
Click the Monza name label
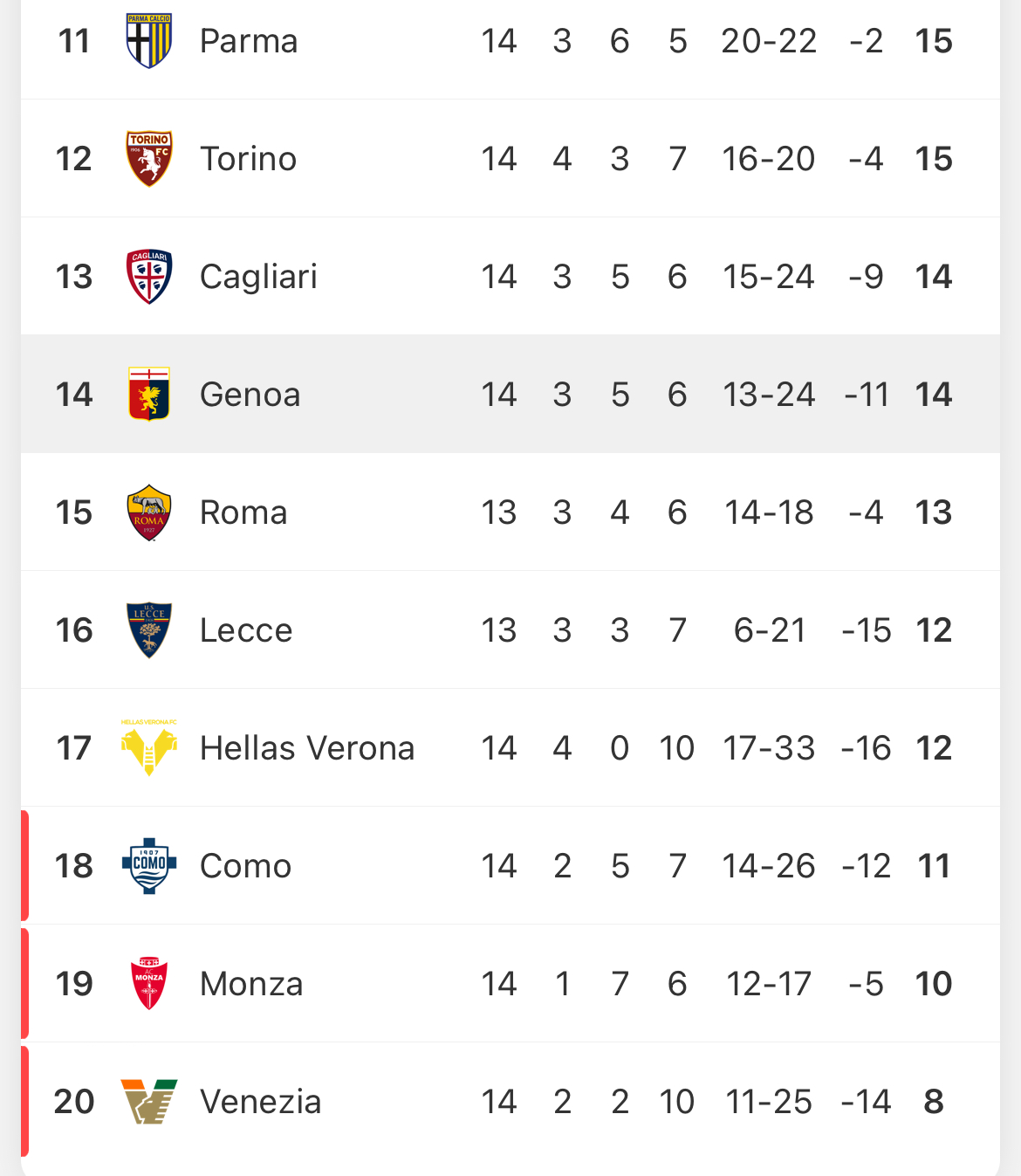(x=251, y=984)
